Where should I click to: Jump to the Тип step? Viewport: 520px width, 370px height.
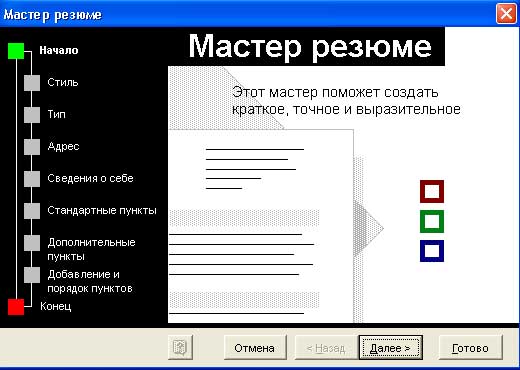coord(56,114)
